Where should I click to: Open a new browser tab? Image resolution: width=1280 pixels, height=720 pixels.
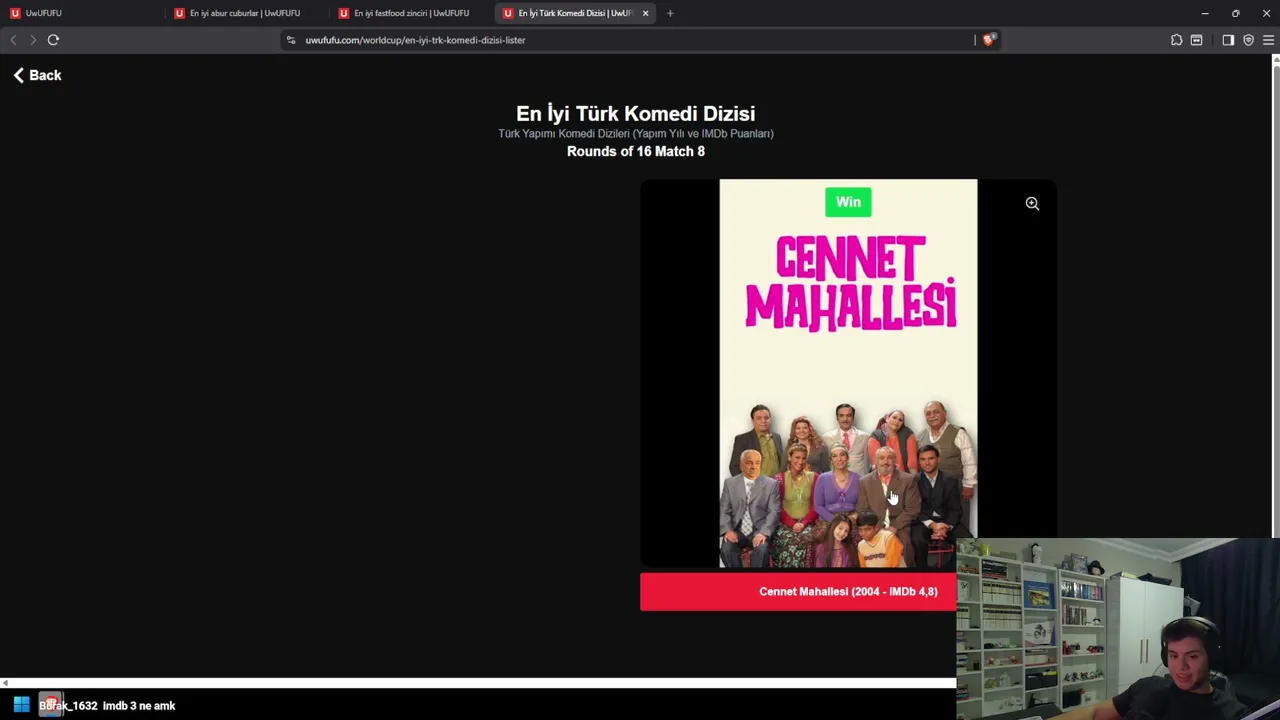(670, 13)
